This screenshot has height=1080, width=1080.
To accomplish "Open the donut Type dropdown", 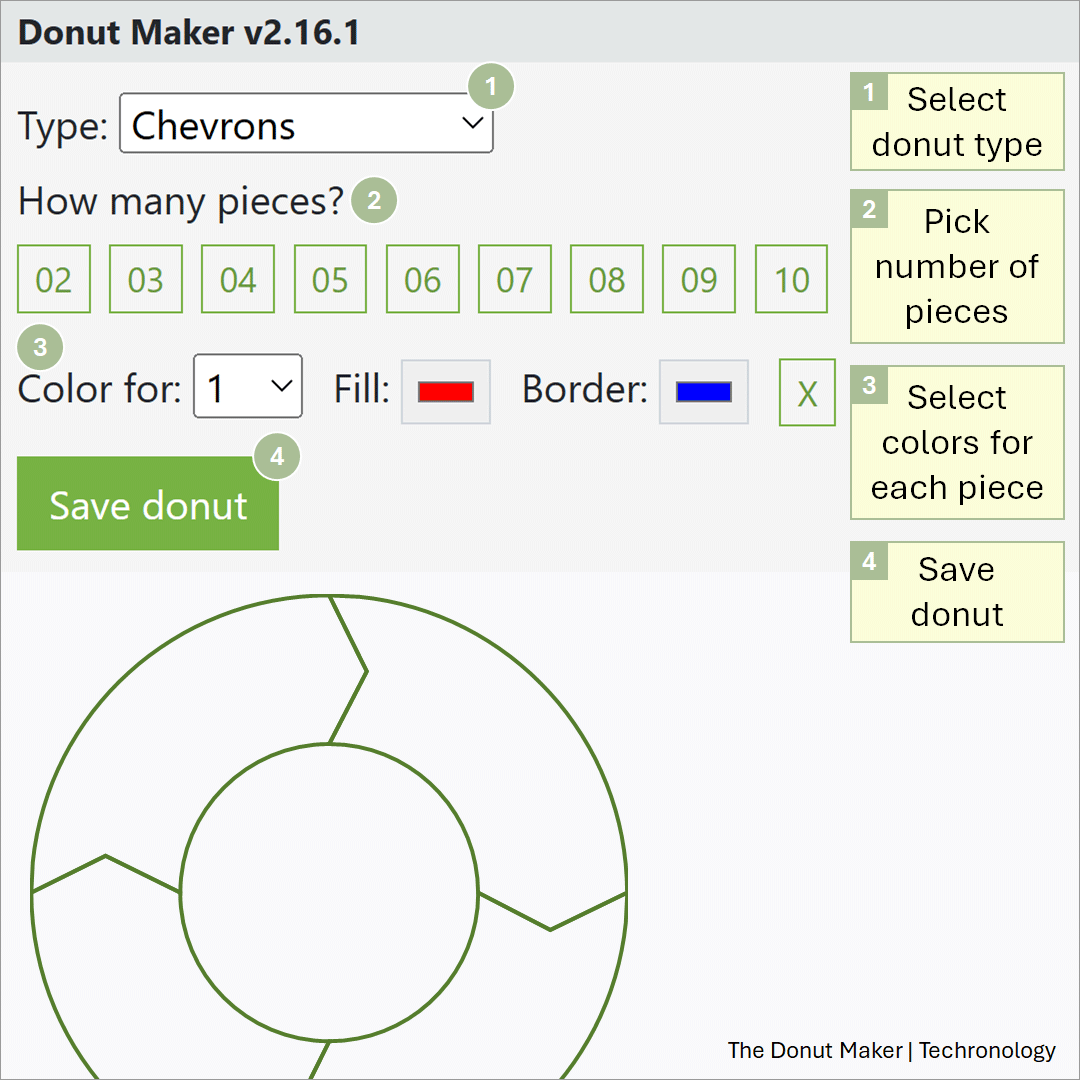I will (306, 124).
